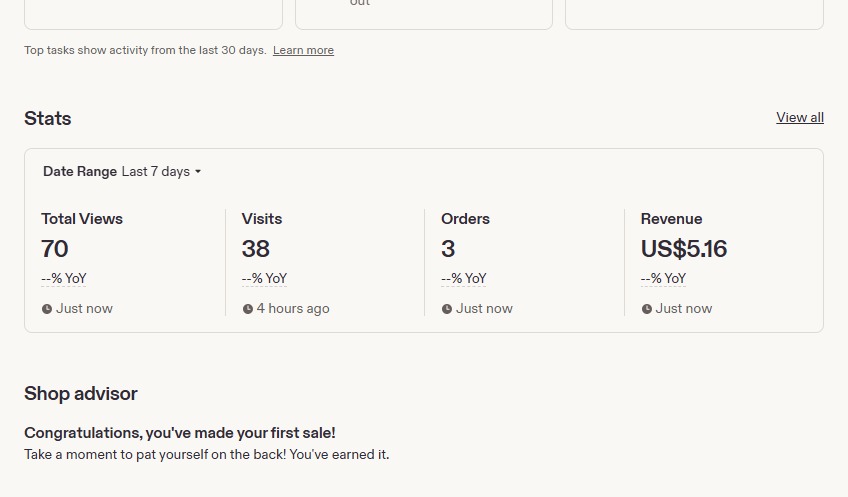This screenshot has width=848, height=497.
Task: Click --% YoY under Orders
Action: pos(464,279)
